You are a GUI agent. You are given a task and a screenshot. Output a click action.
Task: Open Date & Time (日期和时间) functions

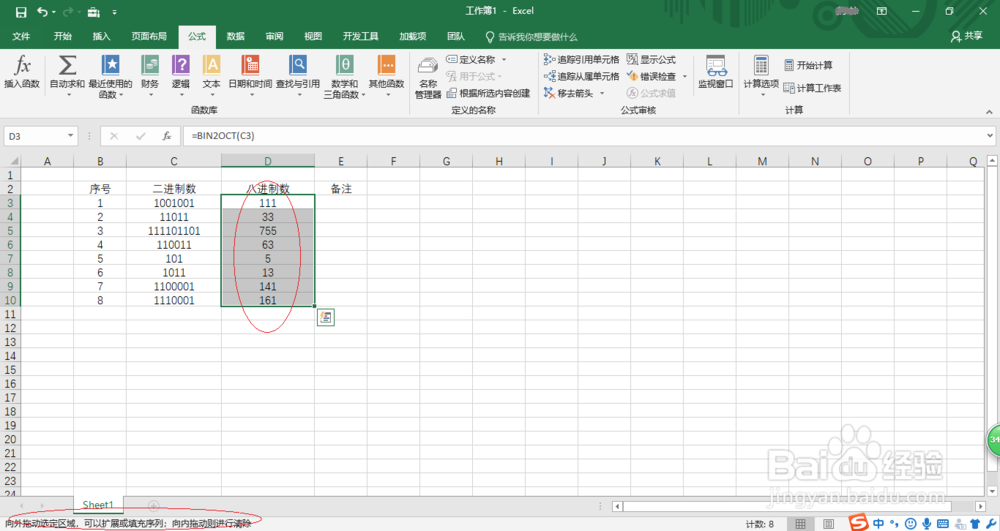coord(250,75)
